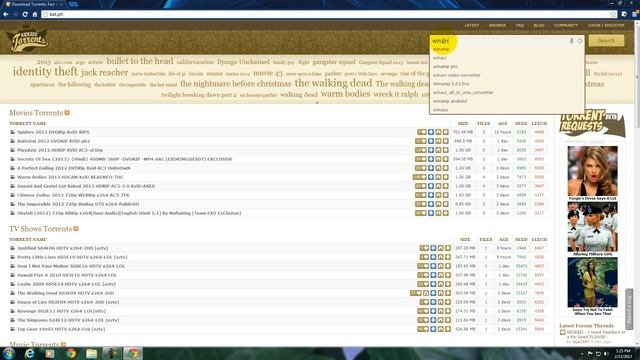The width and height of the screenshot is (640, 360).
Task: Open the file explorer folder on the taskbar
Action: 91,353
